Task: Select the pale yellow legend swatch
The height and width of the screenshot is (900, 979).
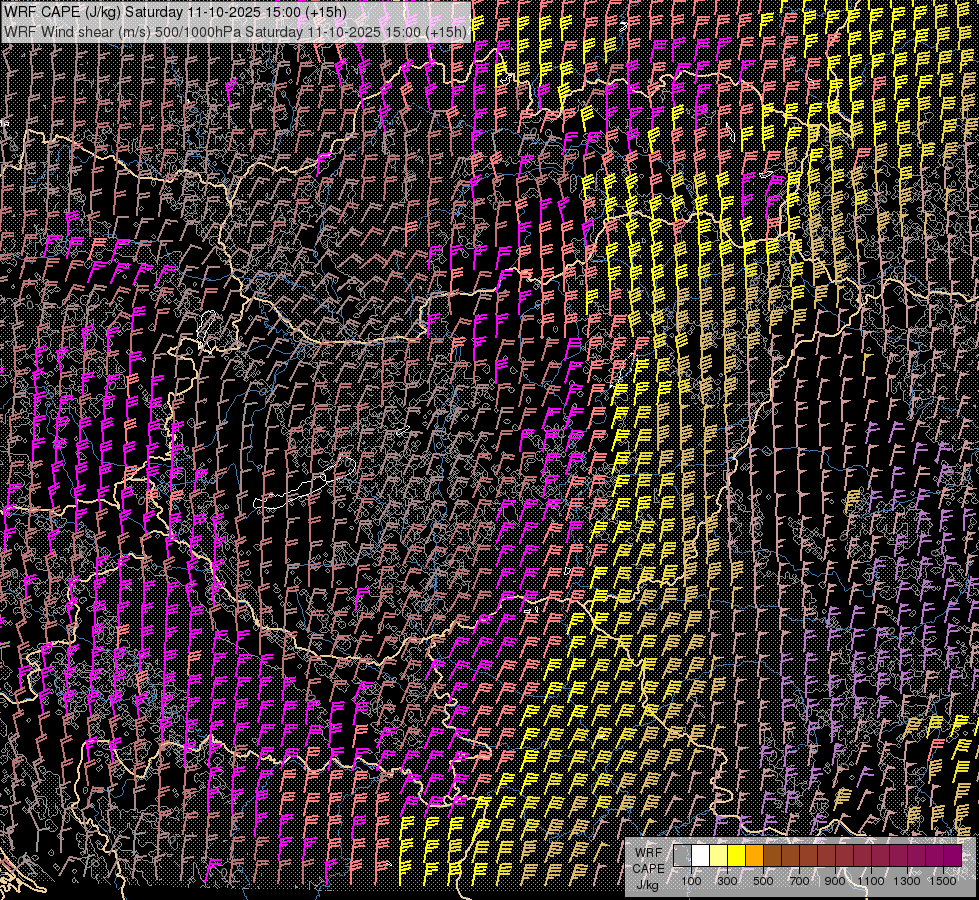Action: (719, 856)
